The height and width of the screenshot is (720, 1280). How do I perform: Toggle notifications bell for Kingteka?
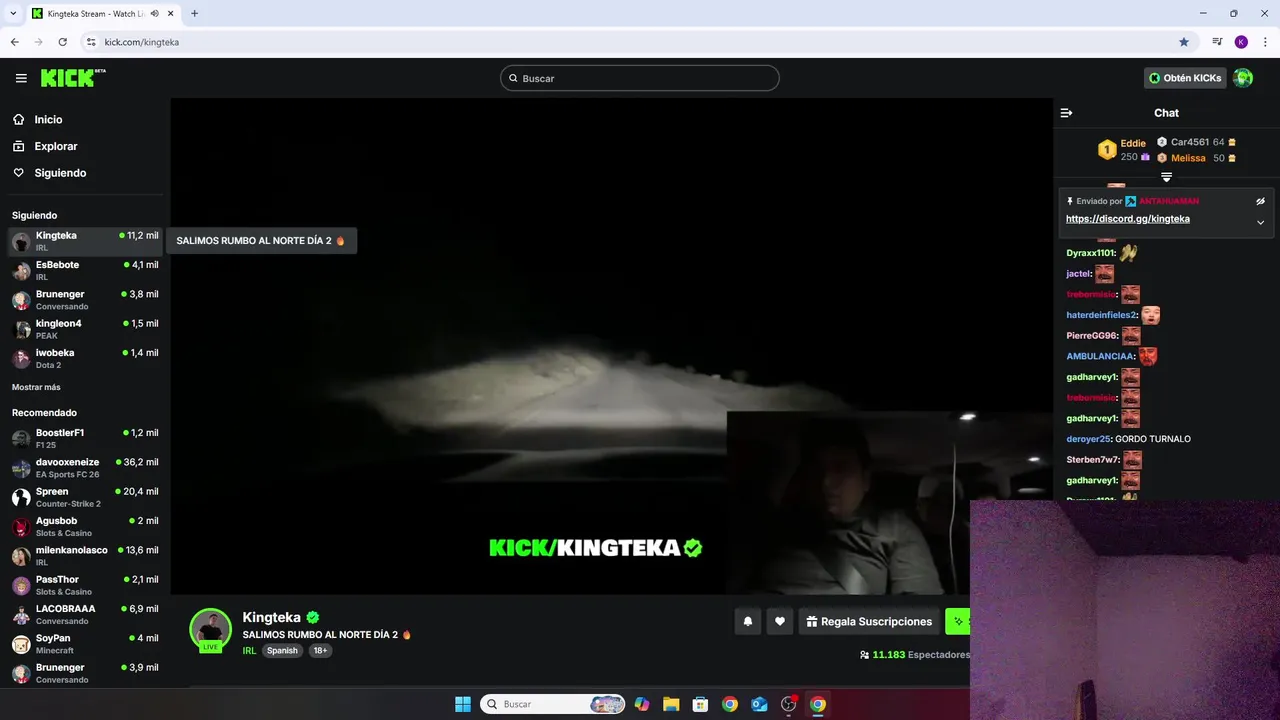[x=747, y=621]
